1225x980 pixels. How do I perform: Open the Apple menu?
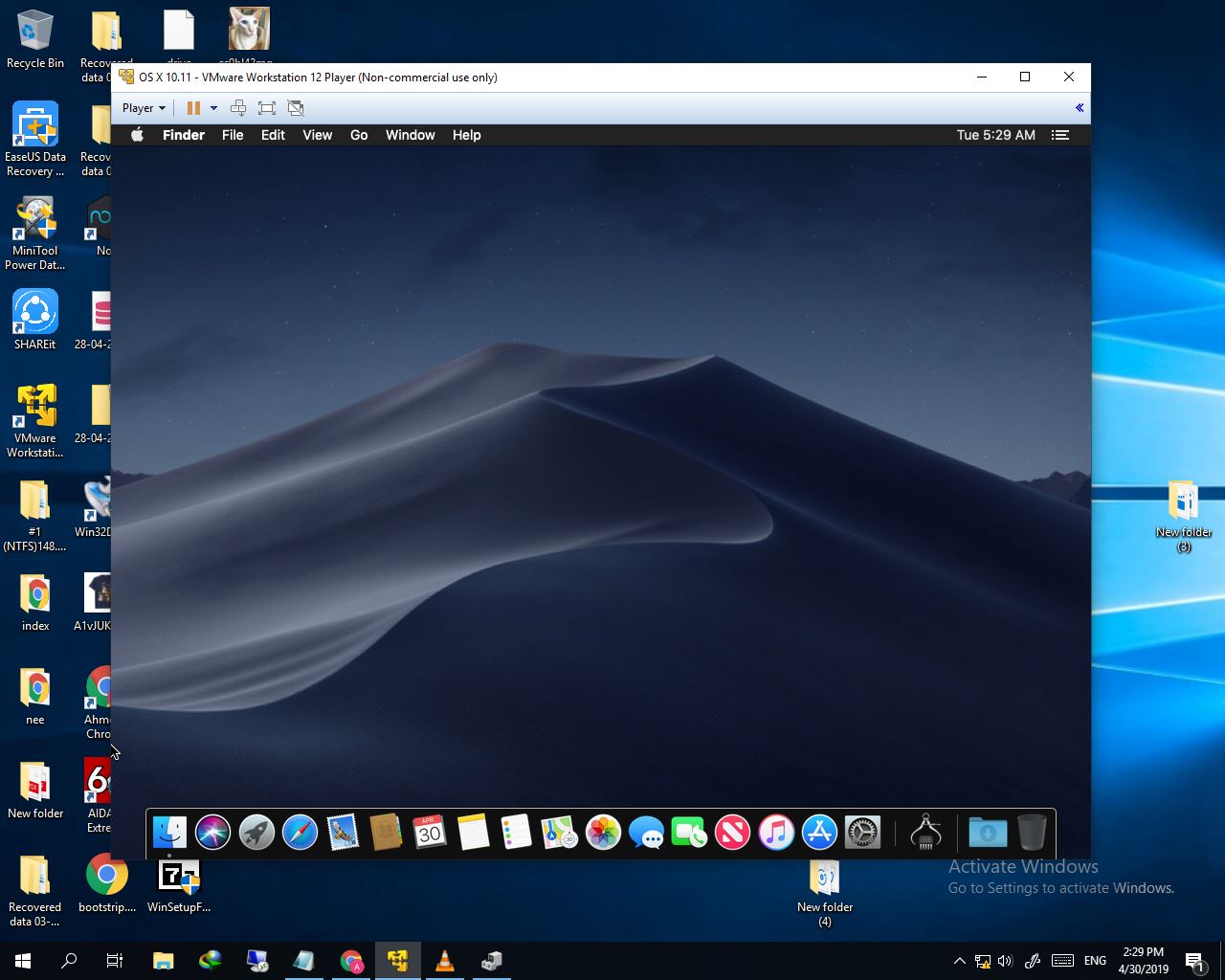[137, 135]
